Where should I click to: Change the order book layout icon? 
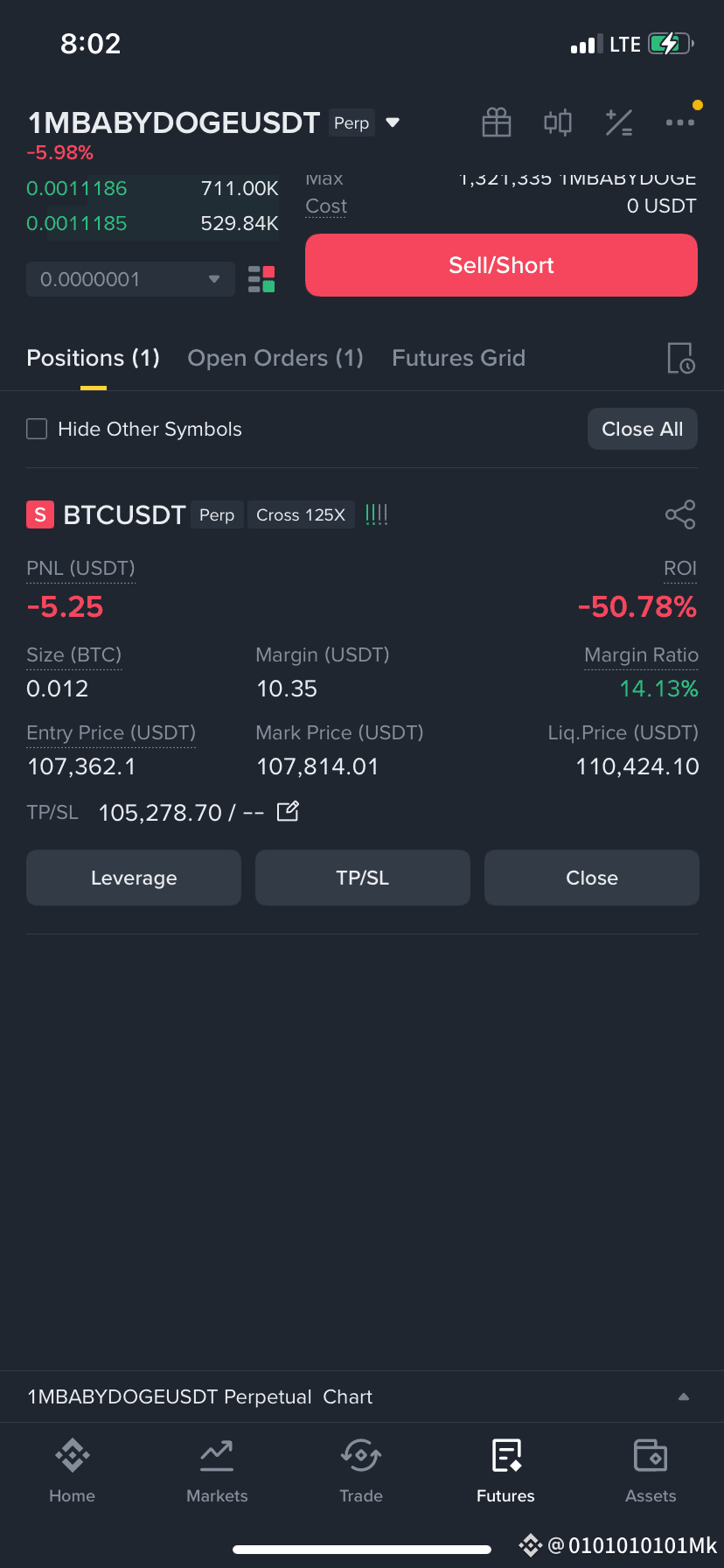point(261,279)
